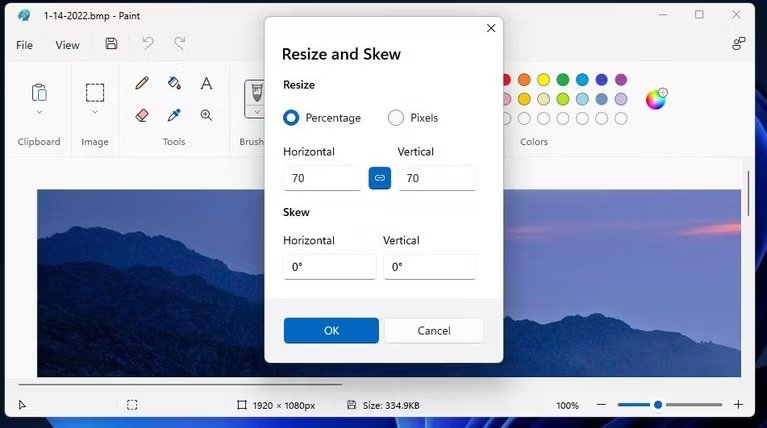Click the Skew Vertical degrees field
The width and height of the screenshot is (767, 428).
point(429,267)
